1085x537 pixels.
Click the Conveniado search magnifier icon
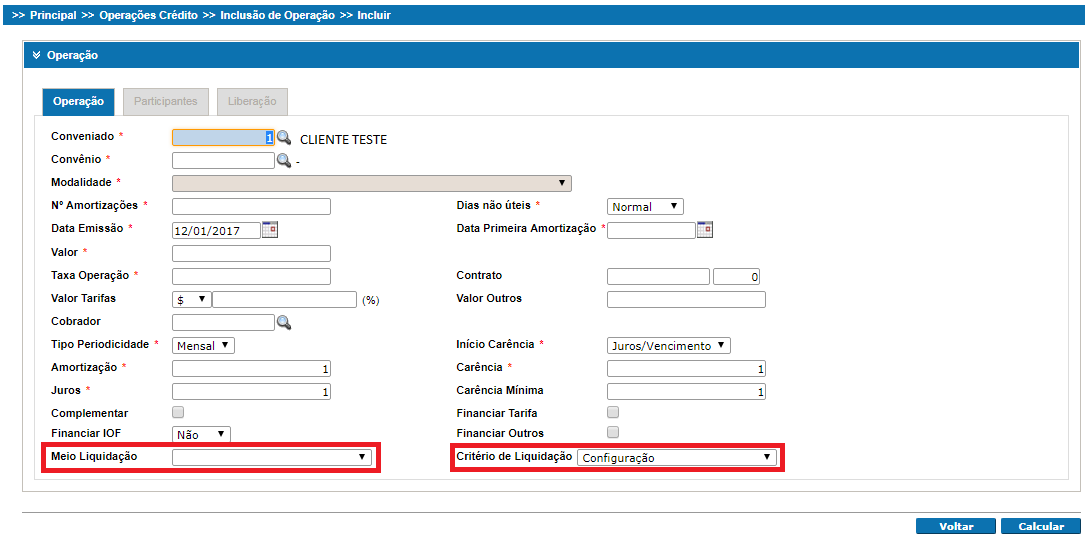pyautogui.click(x=284, y=138)
